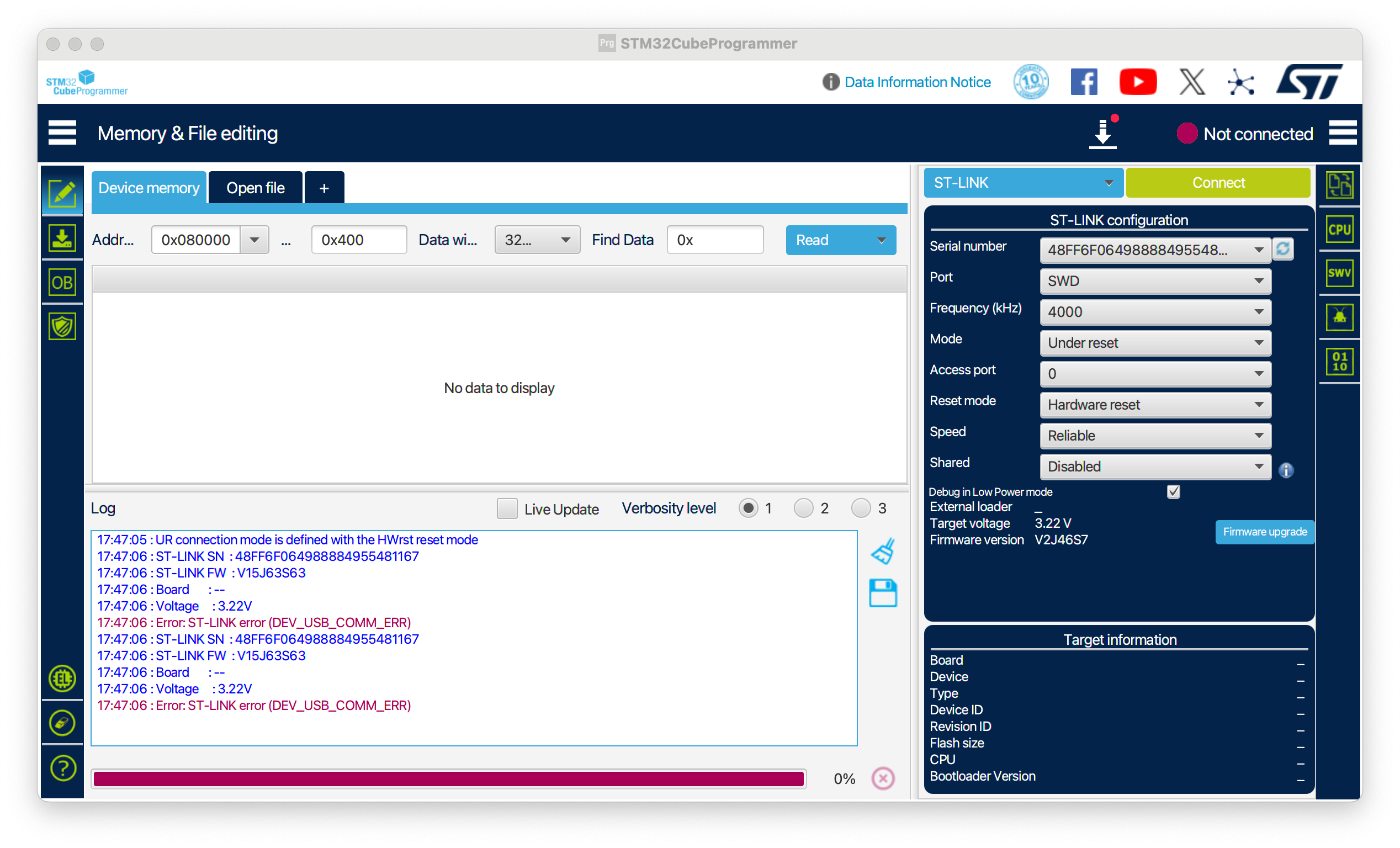Select verbosity level 2 radio button
Image resolution: width=1400 pixels, height=848 pixels.
click(x=803, y=507)
